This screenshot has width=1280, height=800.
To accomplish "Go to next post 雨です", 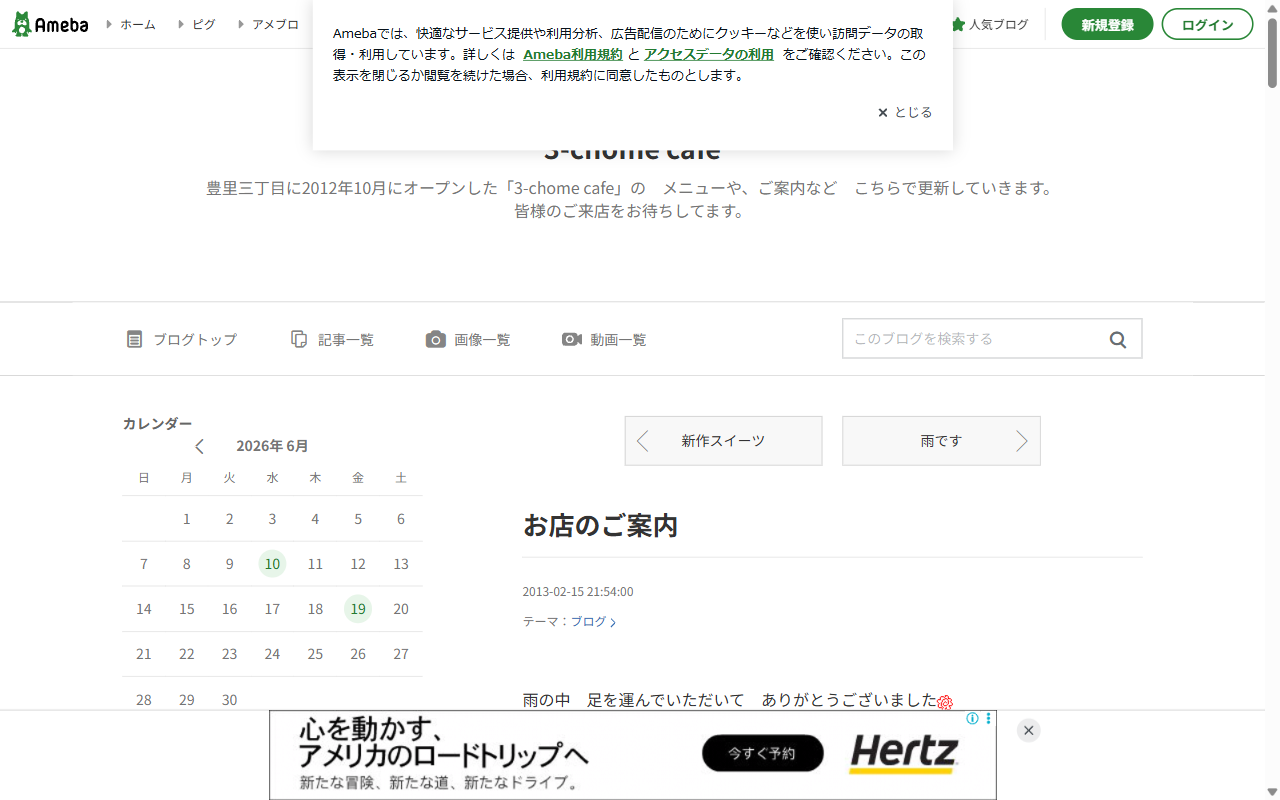I will [x=941, y=441].
